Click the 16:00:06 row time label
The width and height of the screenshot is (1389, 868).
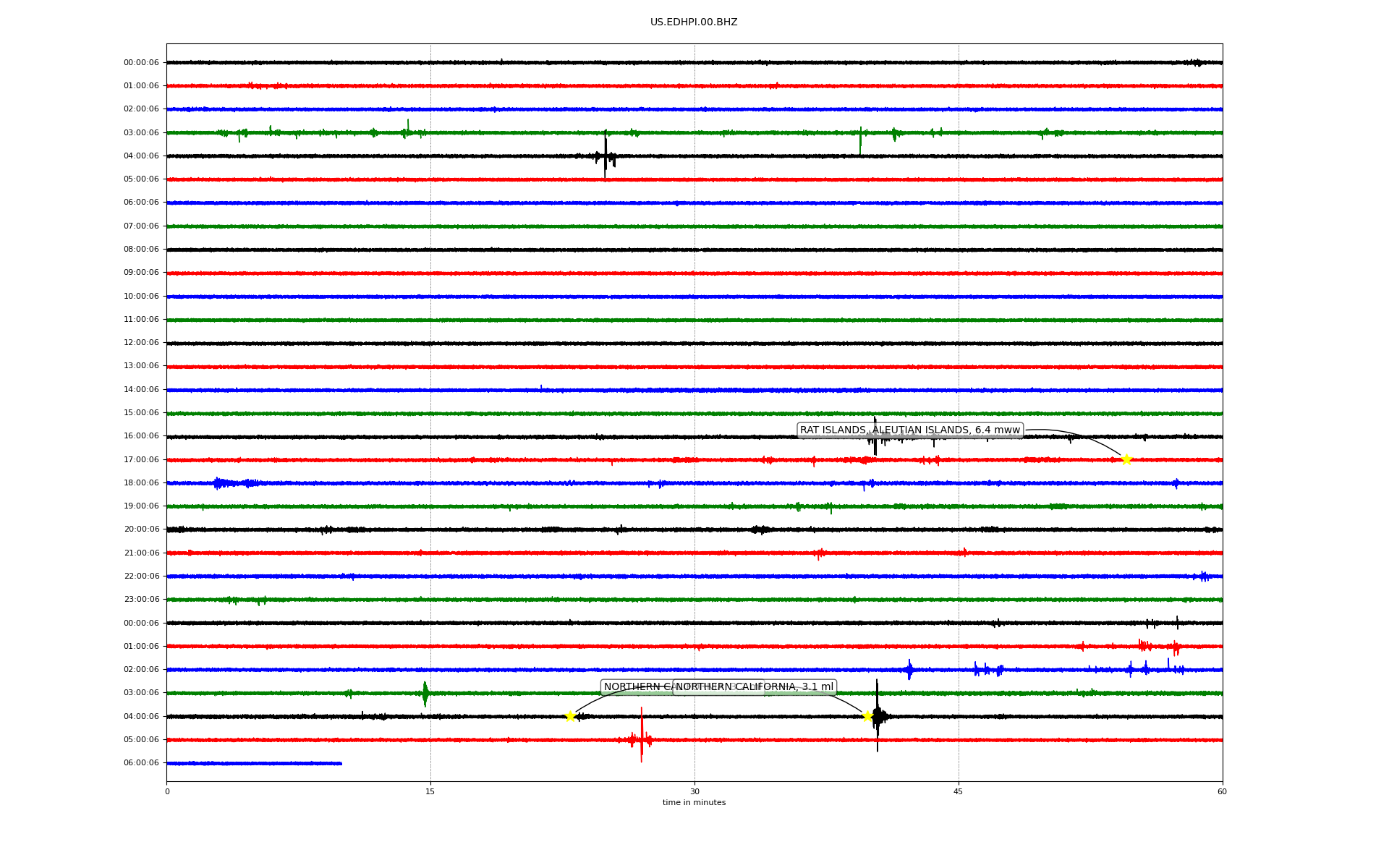pos(141,436)
